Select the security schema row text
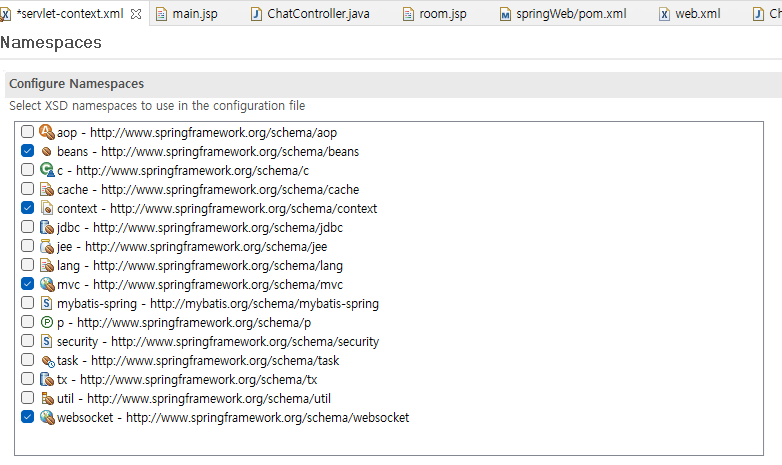This screenshot has width=782, height=465. (x=218, y=341)
